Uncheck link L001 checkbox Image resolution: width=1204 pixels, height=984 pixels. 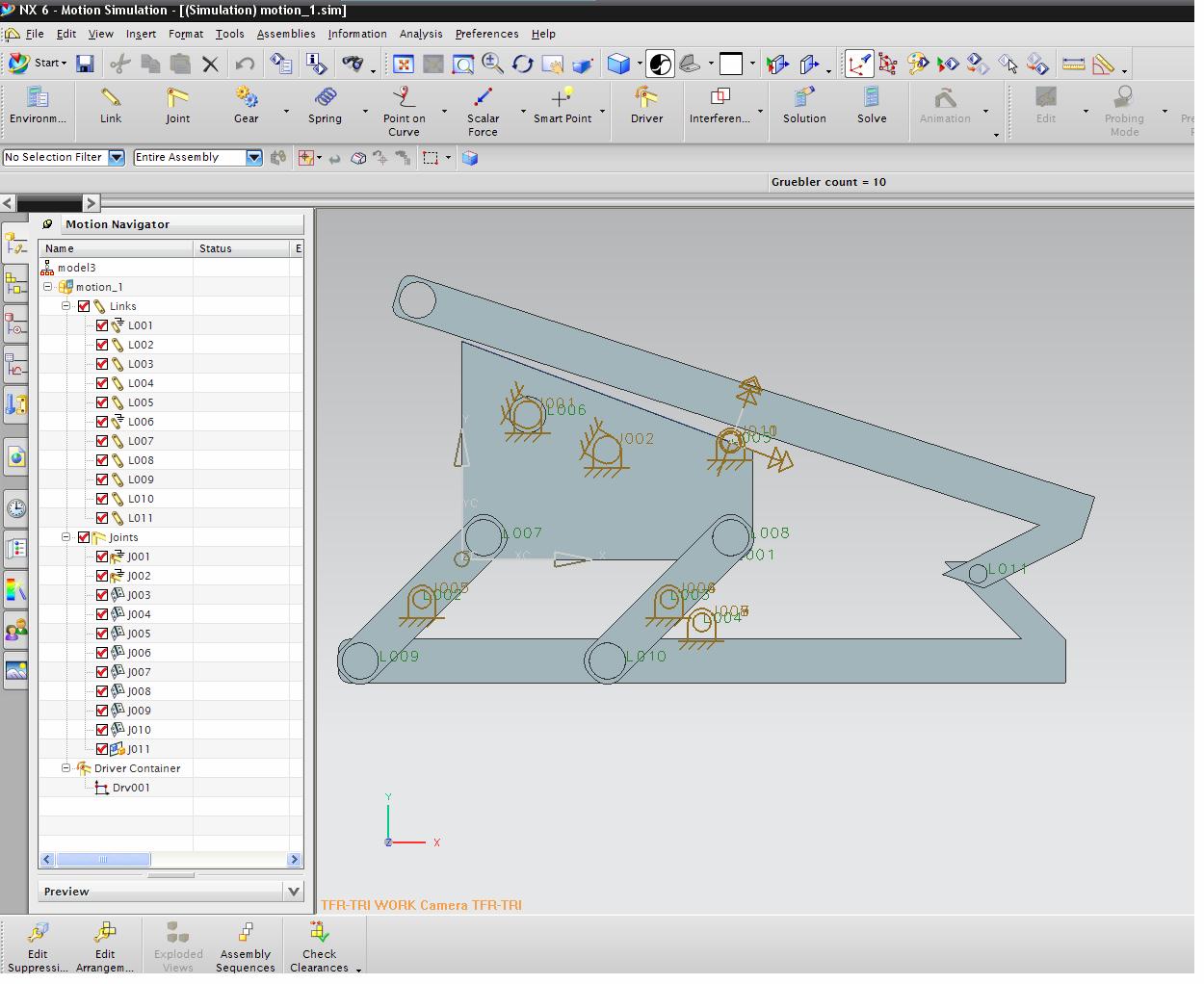102,325
